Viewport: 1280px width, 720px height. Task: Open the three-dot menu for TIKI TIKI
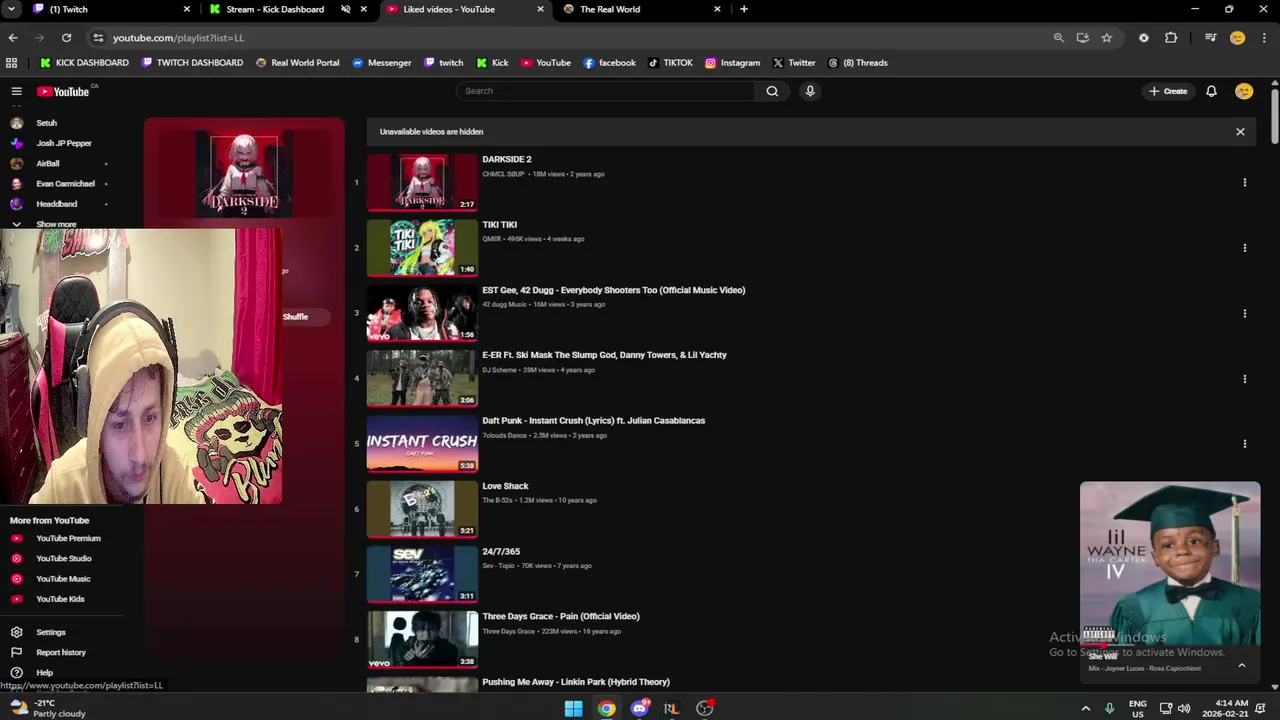click(x=1245, y=248)
